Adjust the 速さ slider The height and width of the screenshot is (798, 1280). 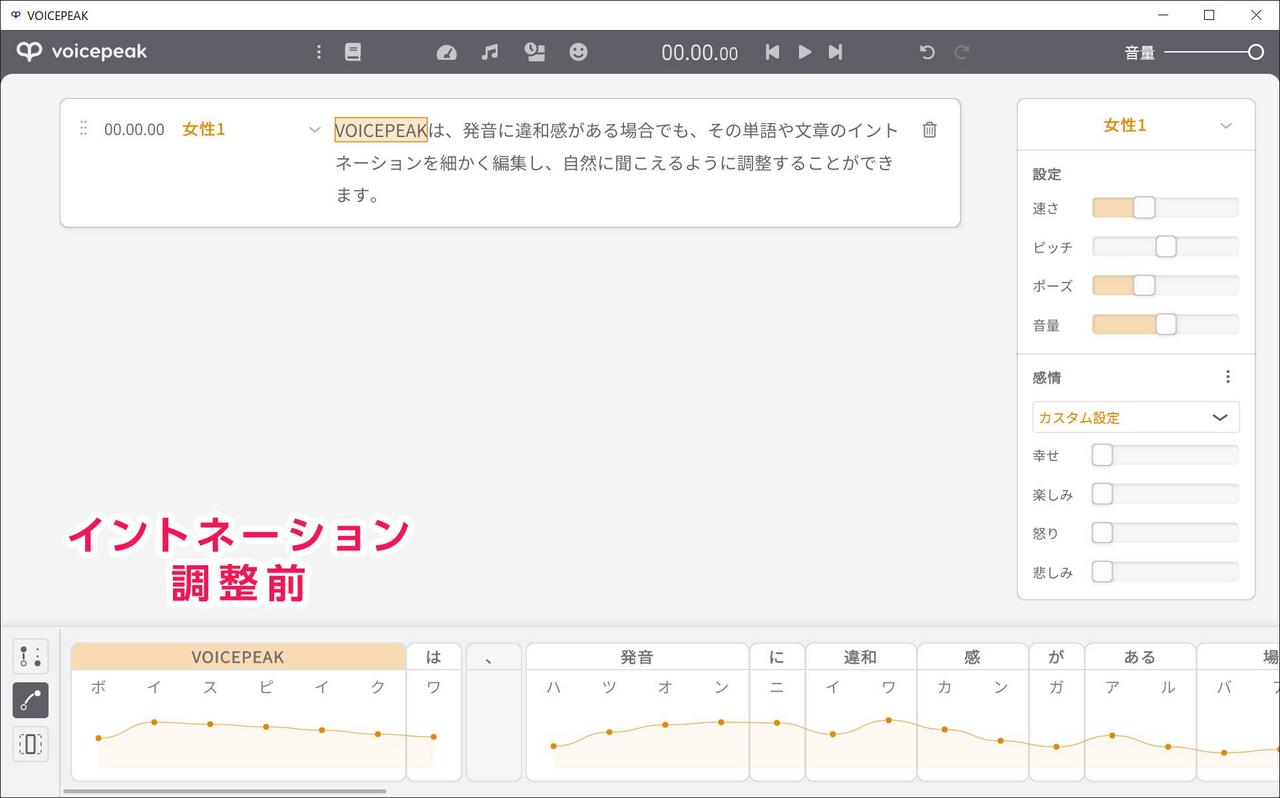click(1165, 208)
